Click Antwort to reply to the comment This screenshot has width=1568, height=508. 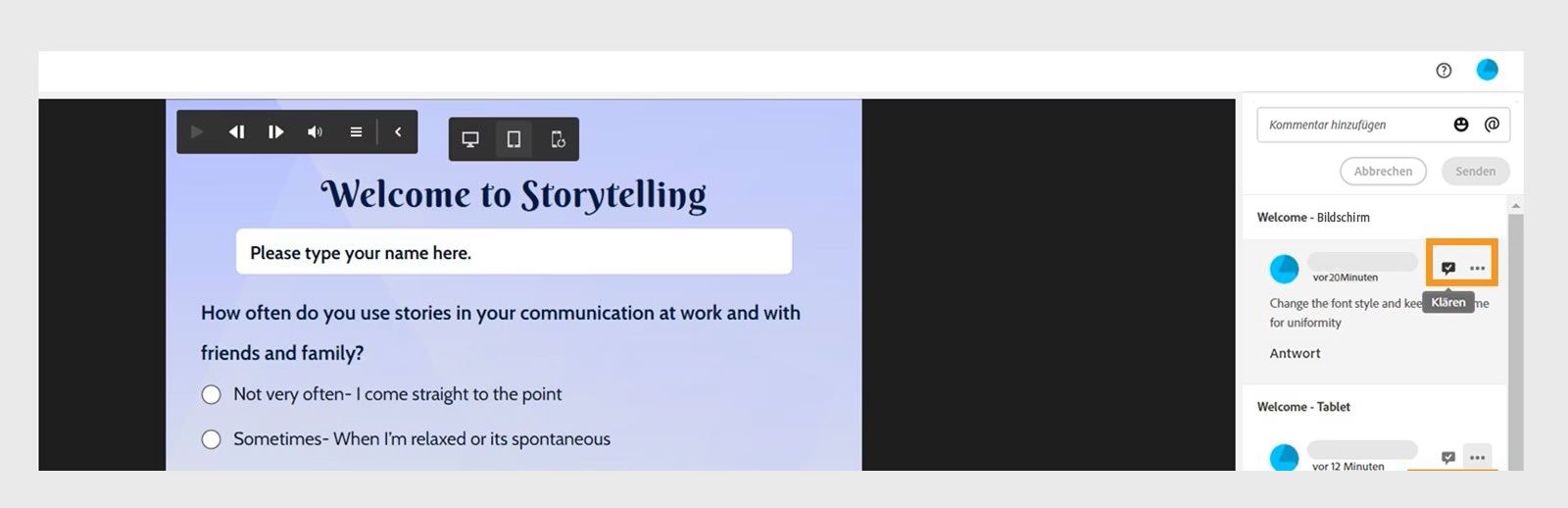point(1295,354)
